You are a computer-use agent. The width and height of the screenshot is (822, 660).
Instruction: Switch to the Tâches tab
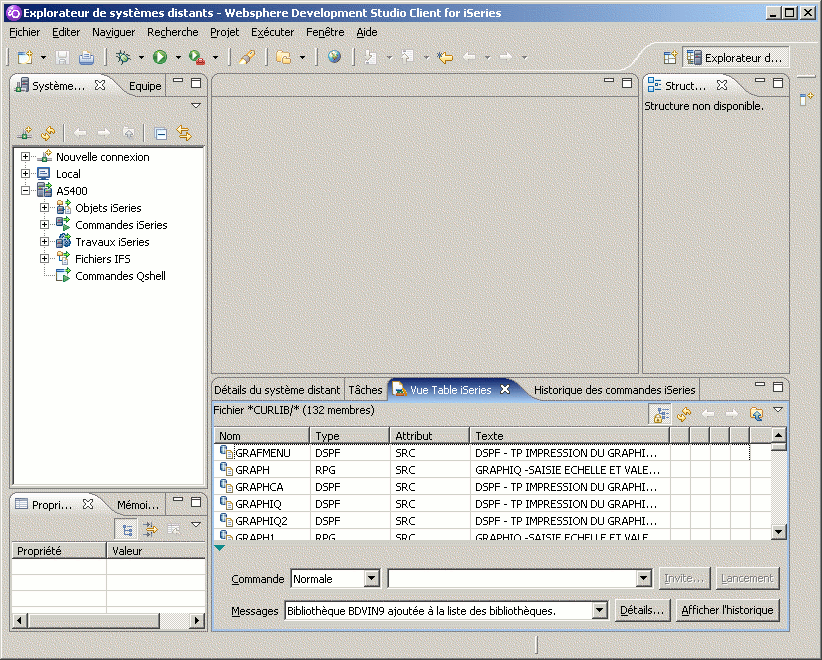click(365, 390)
